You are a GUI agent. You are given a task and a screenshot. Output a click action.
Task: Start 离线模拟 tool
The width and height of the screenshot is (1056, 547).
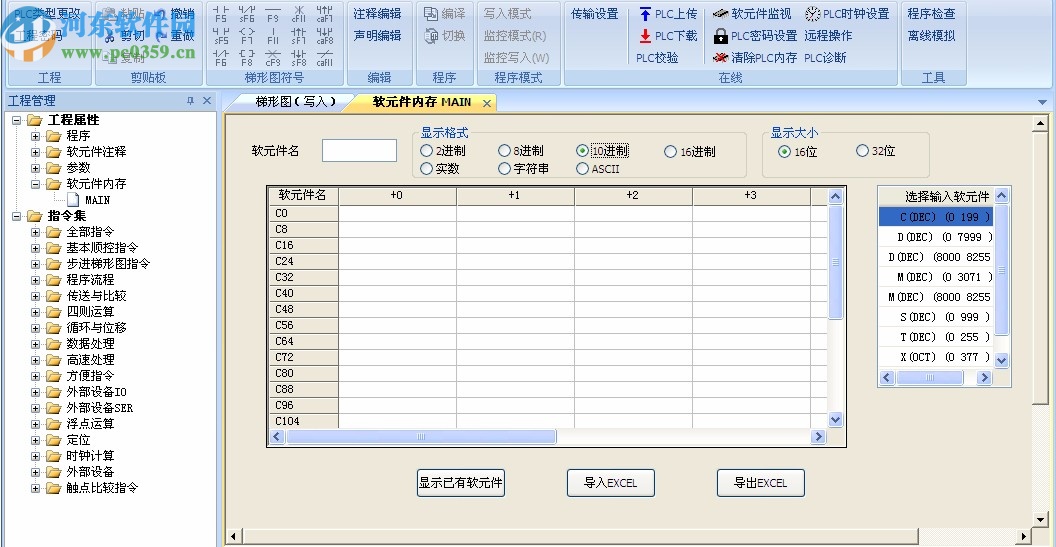[x=931, y=36]
